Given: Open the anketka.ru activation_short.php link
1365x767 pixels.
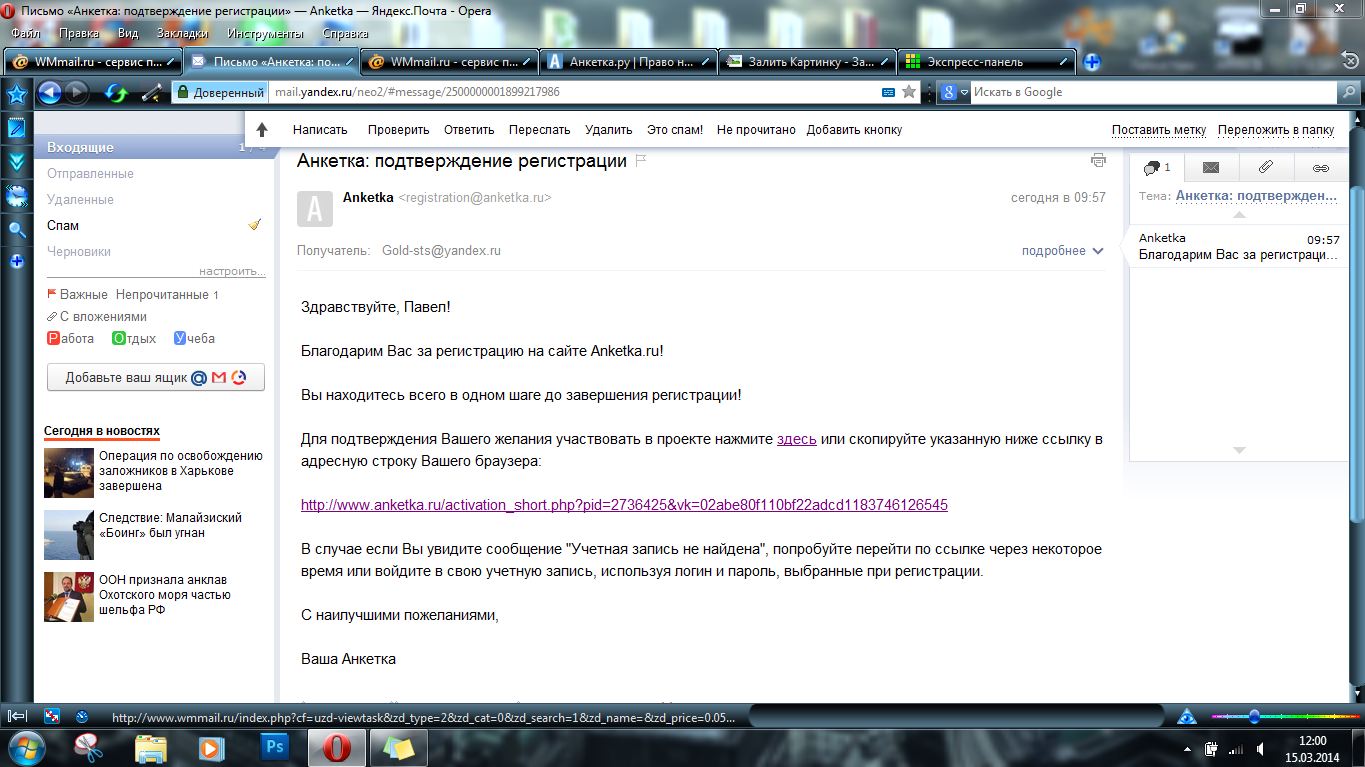Looking at the screenshot, I should coord(624,505).
